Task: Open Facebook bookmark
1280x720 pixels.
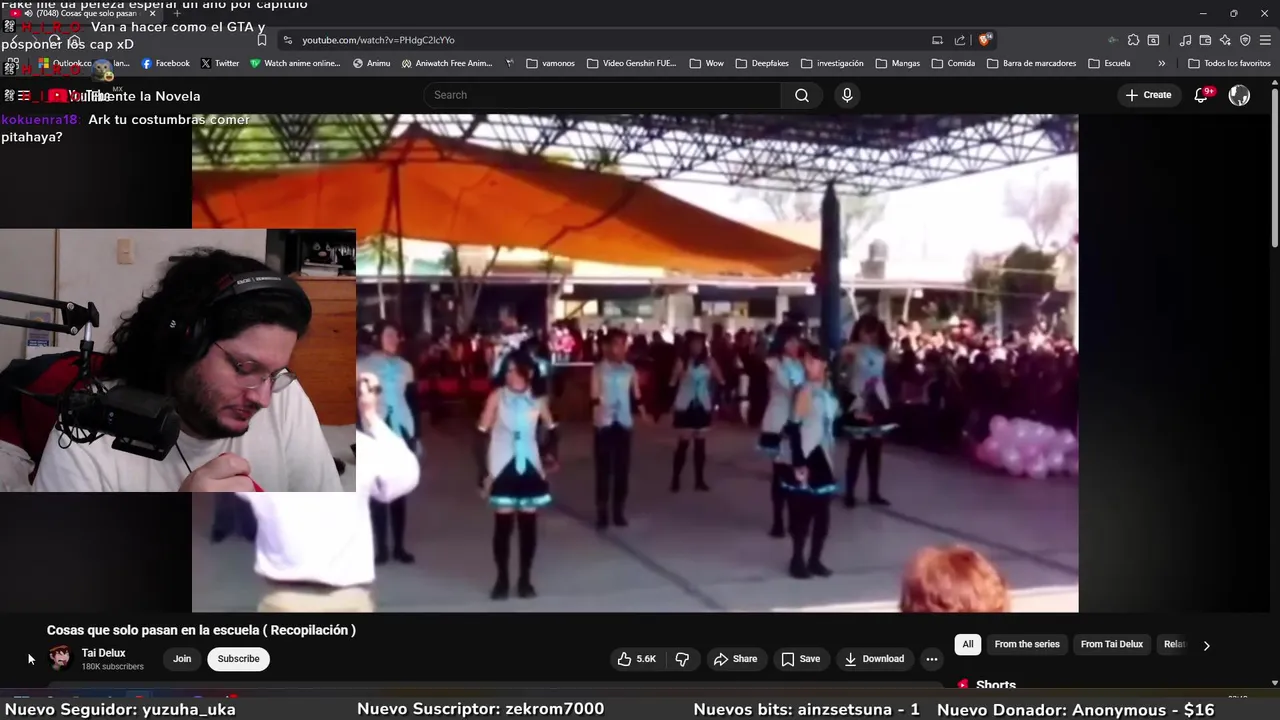Action: (166, 63)
